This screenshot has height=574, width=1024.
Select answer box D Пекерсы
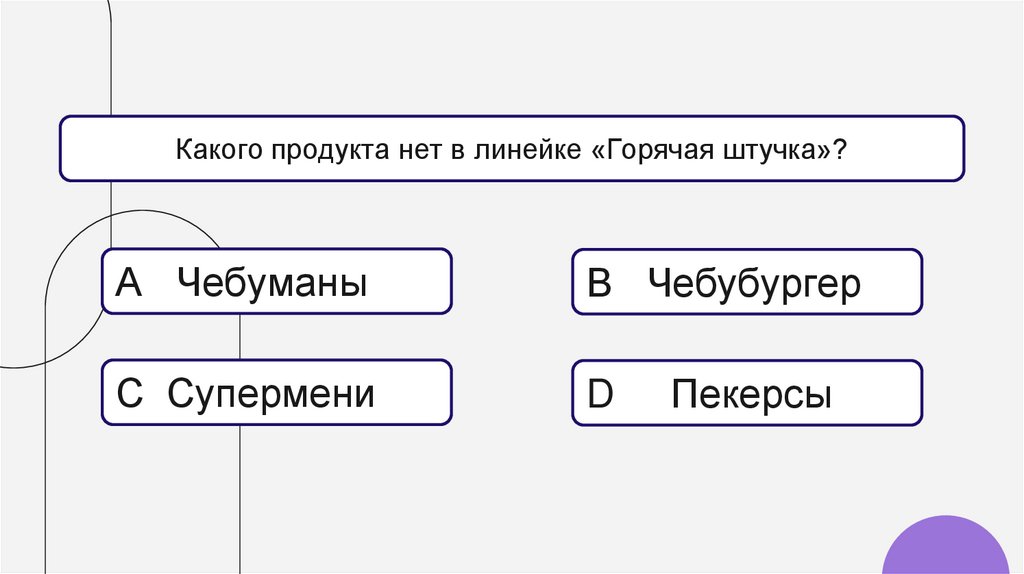point(746,393)
